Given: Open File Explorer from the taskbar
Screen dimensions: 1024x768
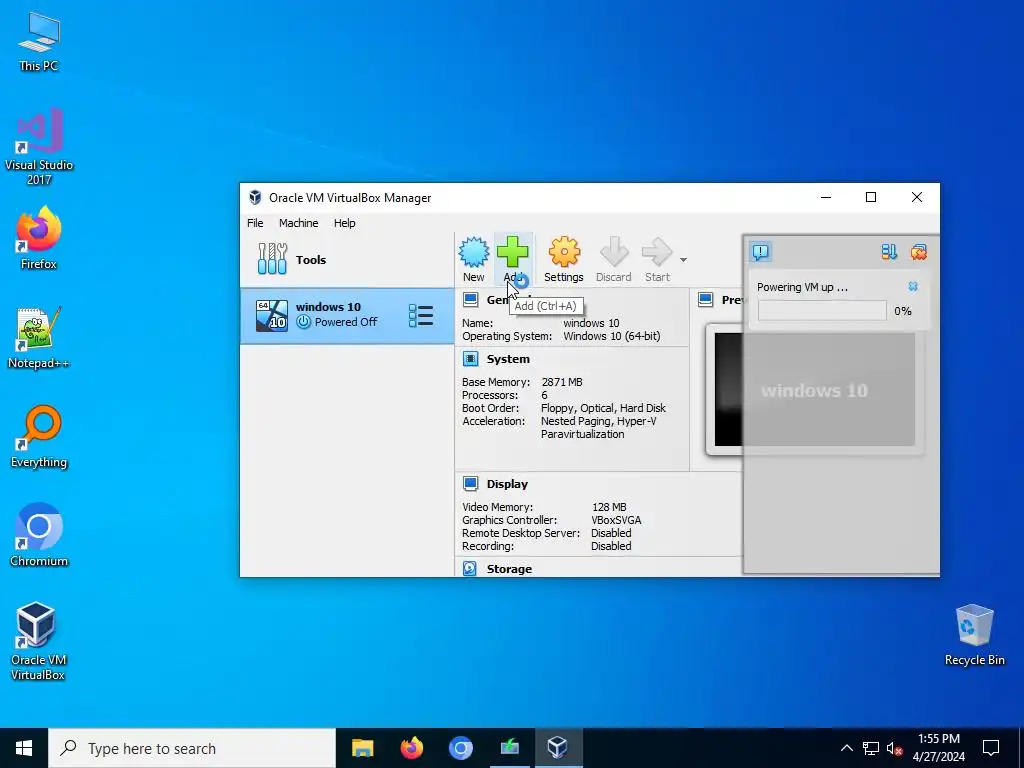Looking at the screenshot, I should click(x=362, y=748).
